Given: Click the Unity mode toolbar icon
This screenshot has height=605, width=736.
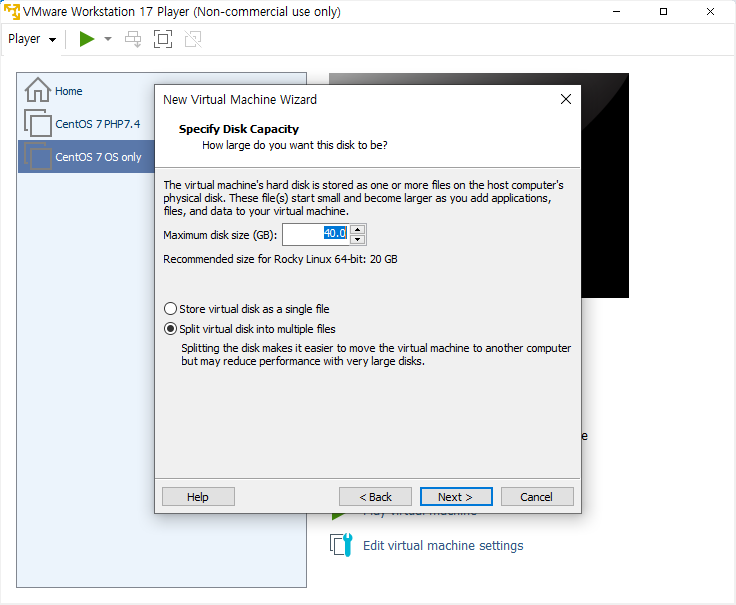Looking at the screenshot, I should coord(193,39).
